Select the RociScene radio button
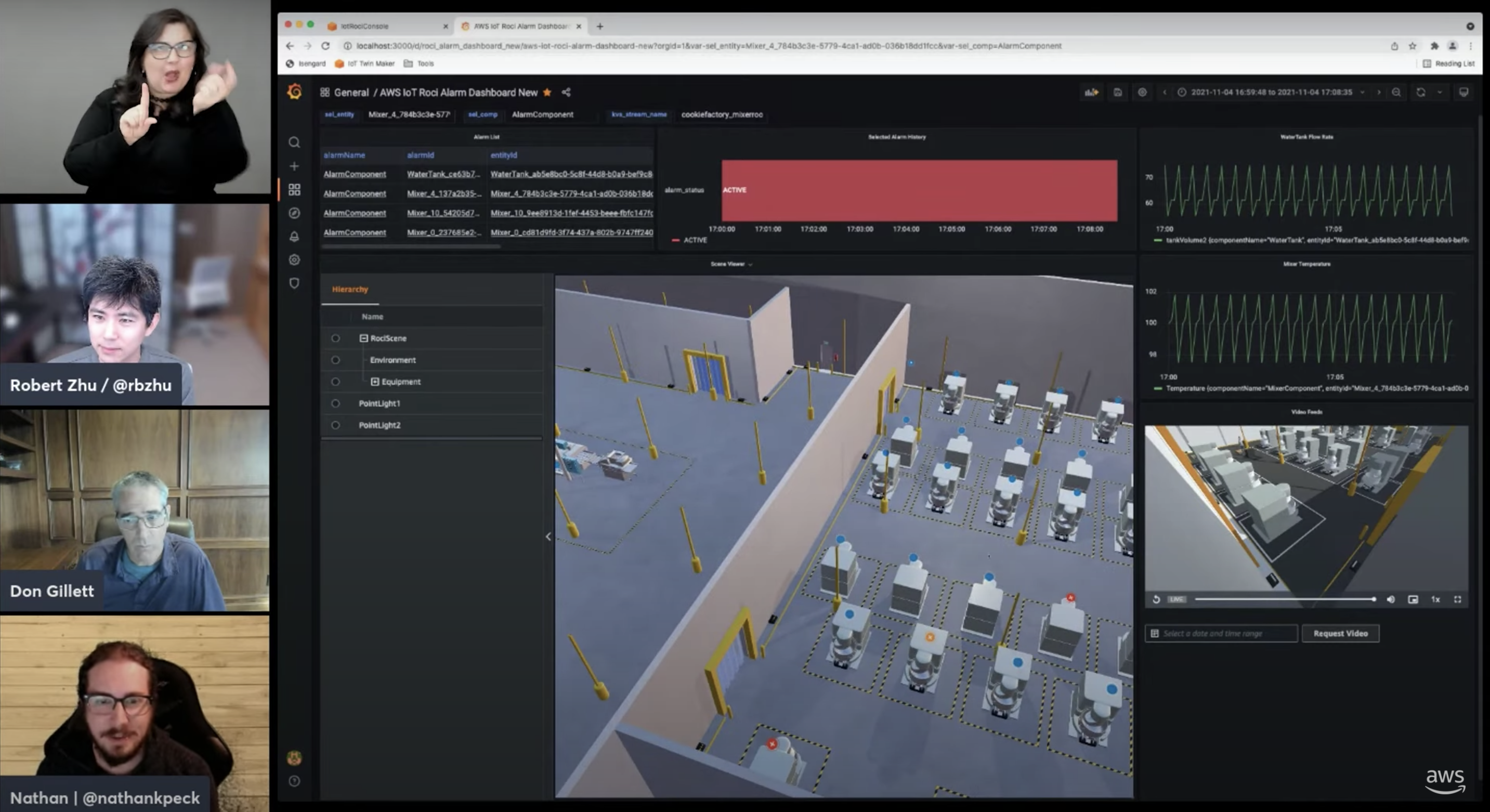 point(335,338)
